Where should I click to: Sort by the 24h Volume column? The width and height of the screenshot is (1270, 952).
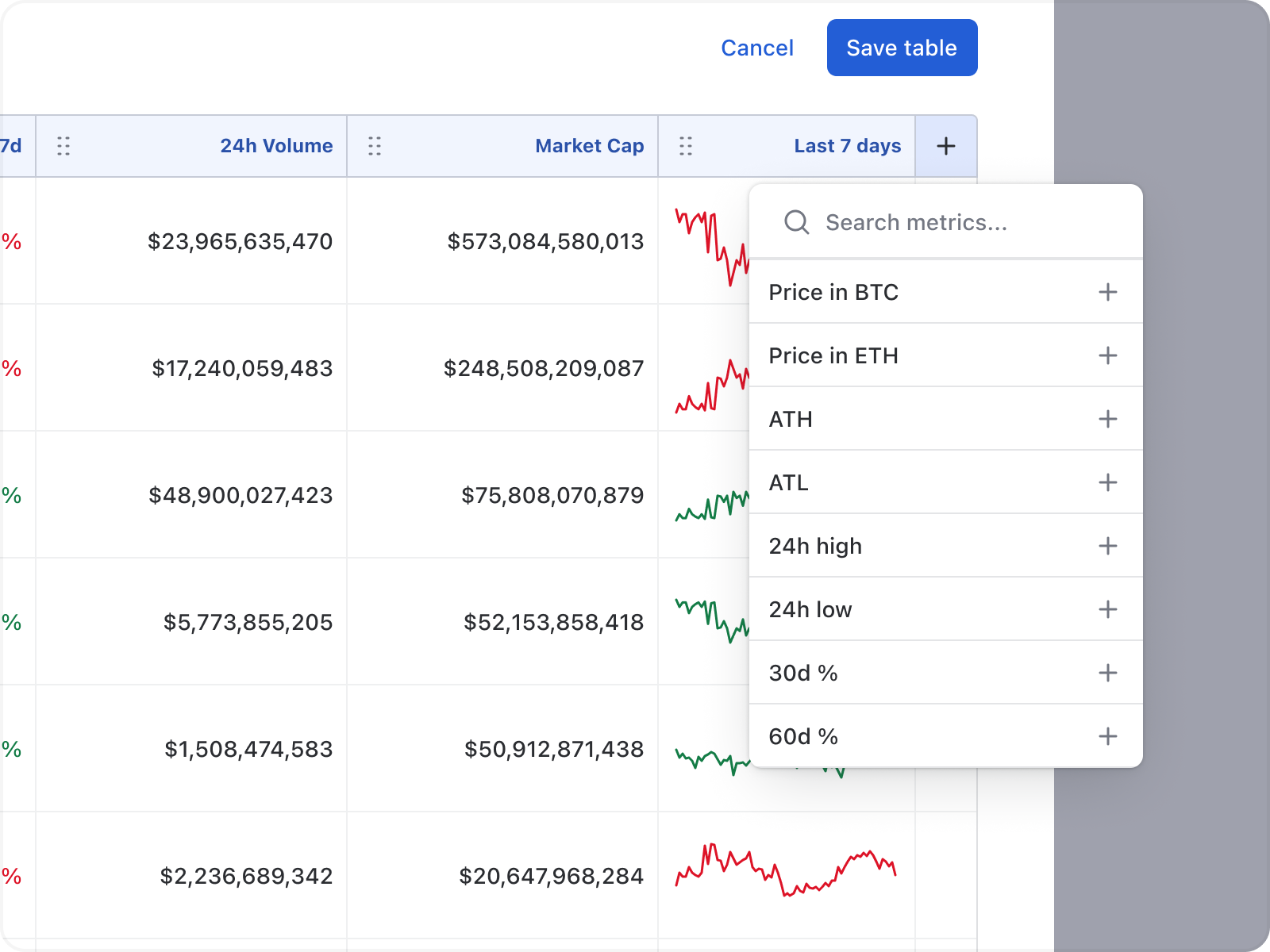pyautogui.click(x=276, y=146)
